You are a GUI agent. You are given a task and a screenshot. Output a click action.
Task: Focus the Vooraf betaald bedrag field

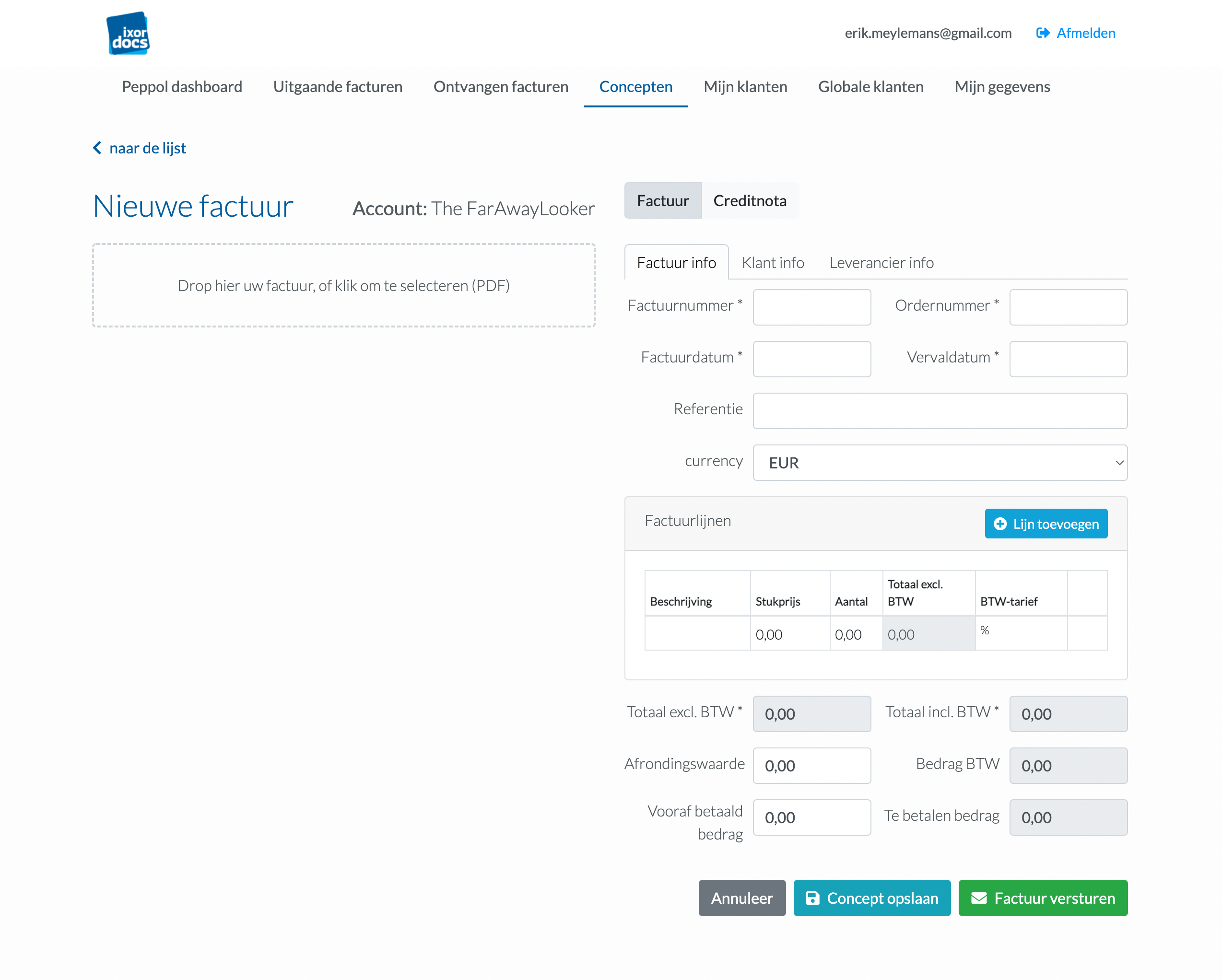pos(811,817)
